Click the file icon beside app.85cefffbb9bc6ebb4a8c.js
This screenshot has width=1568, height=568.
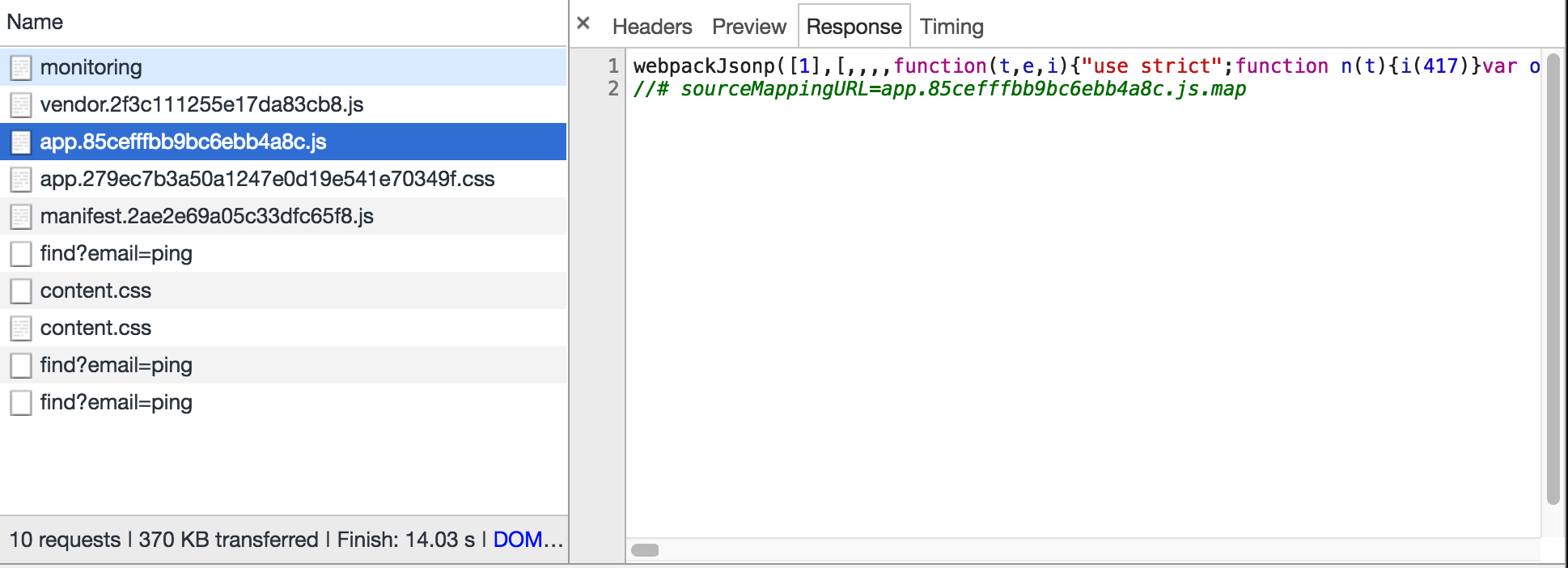pyautogui.click(x=21, y=142)
